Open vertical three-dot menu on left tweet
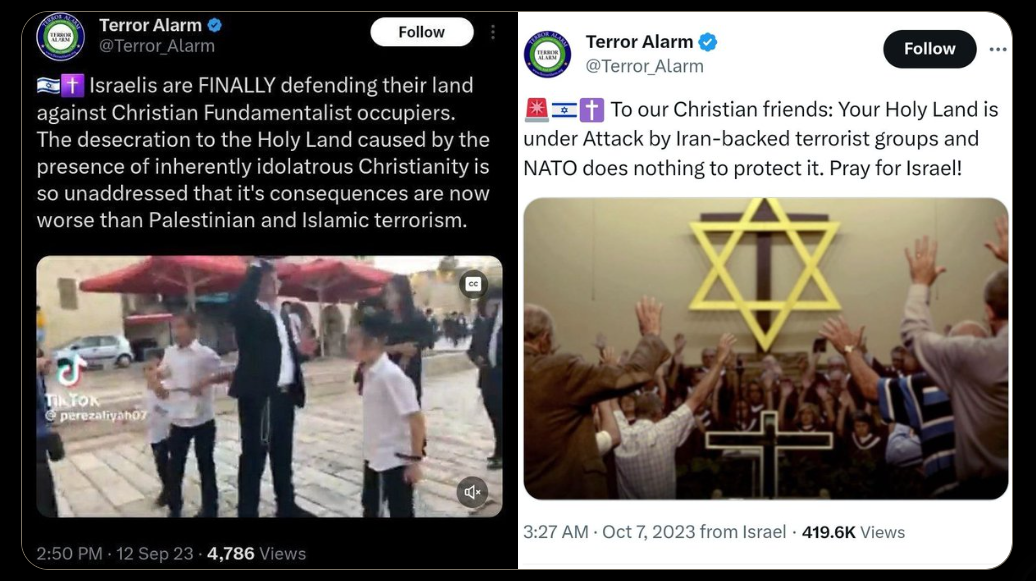The height and width of the screenshot is (581, 1036). tap(493, 32)
